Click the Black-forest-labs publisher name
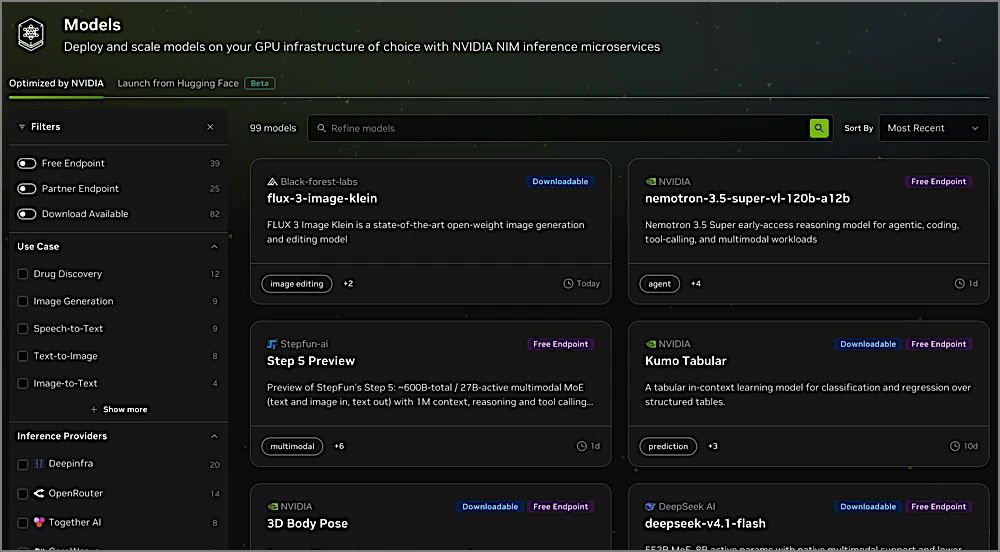 tap(319, 182)
